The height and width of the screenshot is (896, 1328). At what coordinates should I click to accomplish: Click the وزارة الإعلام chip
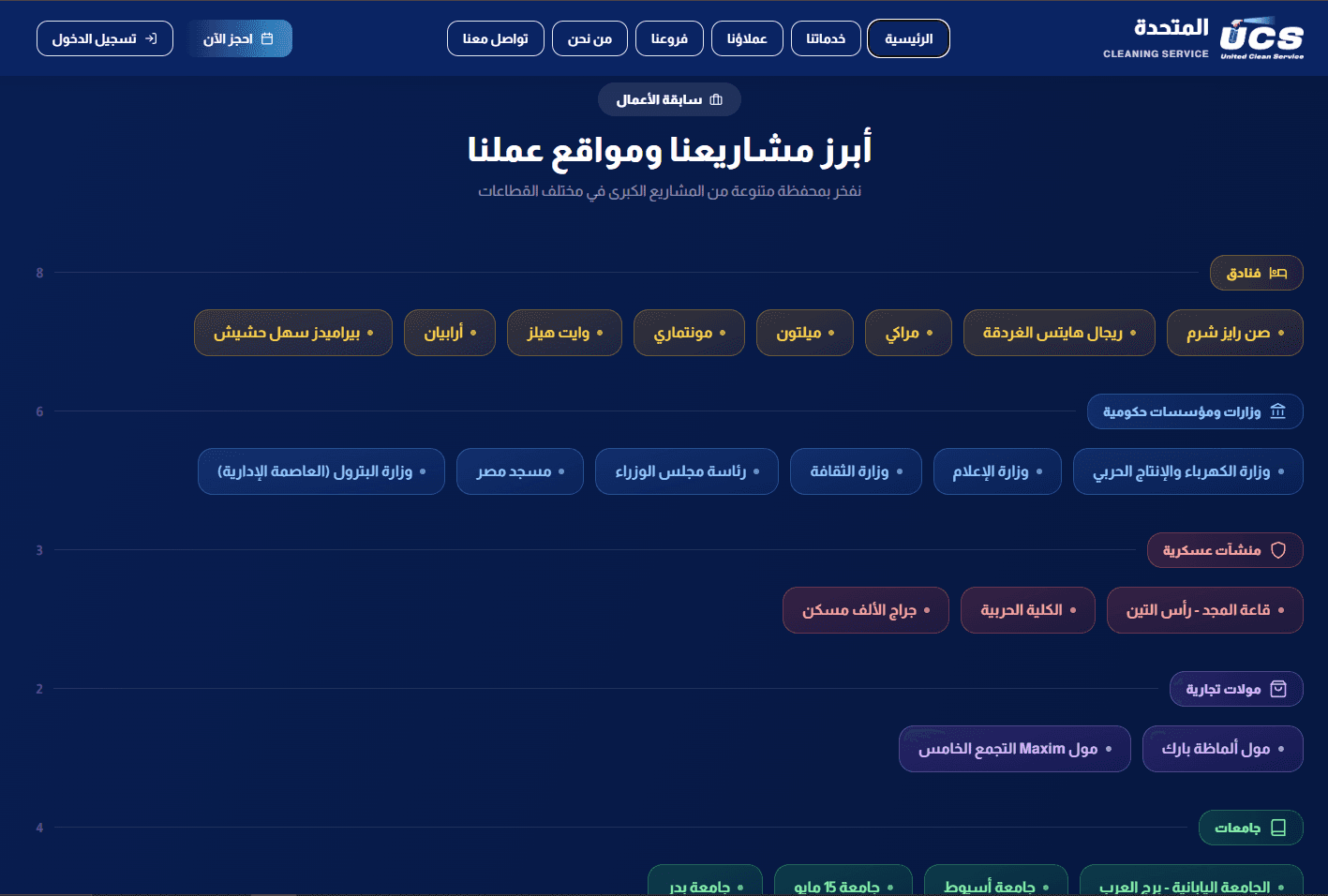coord(997,471)
